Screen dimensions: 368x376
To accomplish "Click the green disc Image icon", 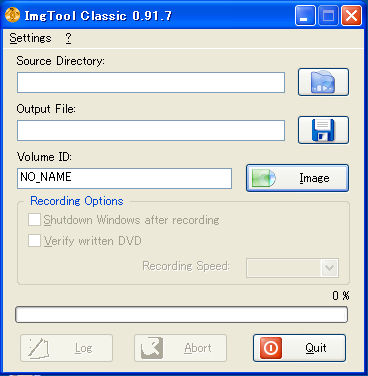I will (x=263, y=178).
